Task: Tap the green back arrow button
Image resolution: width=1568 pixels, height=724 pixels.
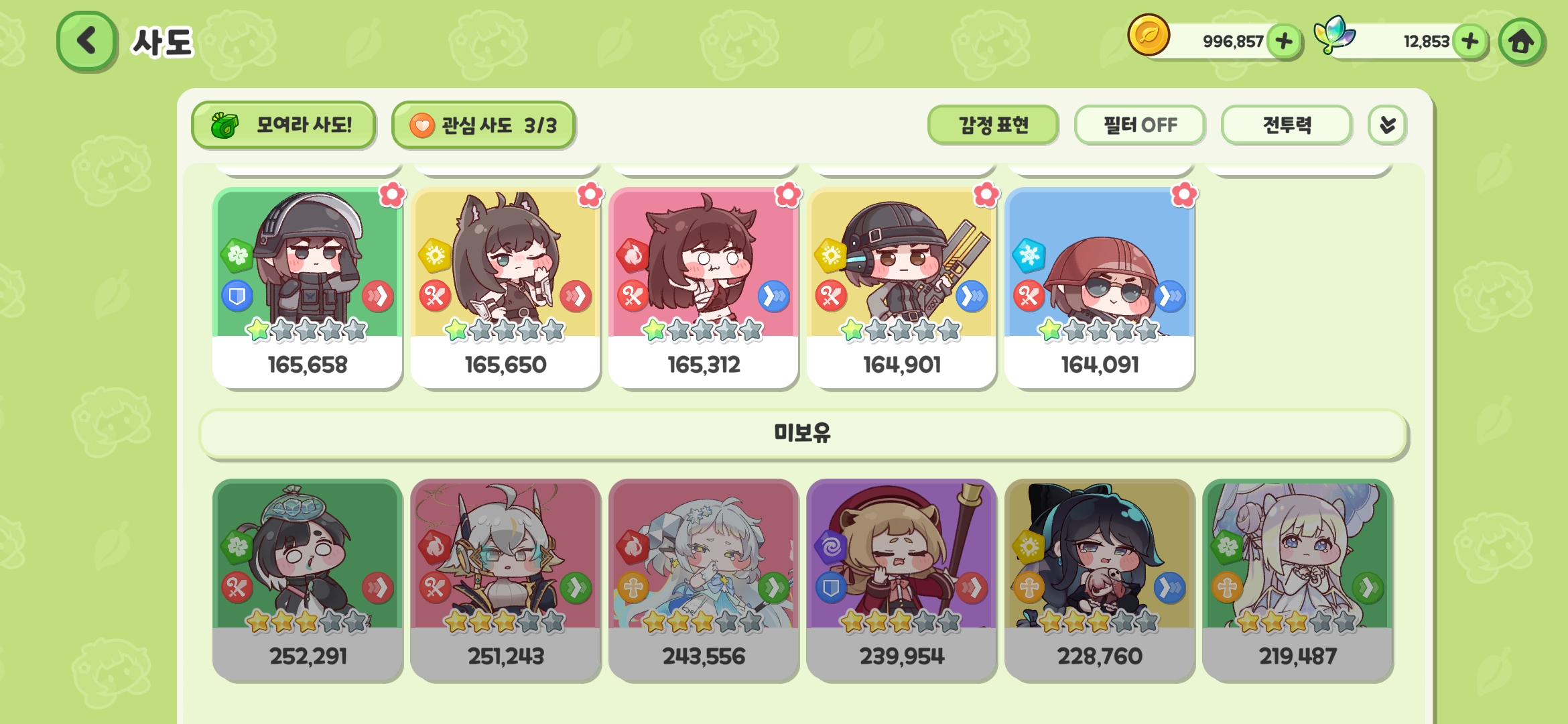Action: (x=87, y=42)
